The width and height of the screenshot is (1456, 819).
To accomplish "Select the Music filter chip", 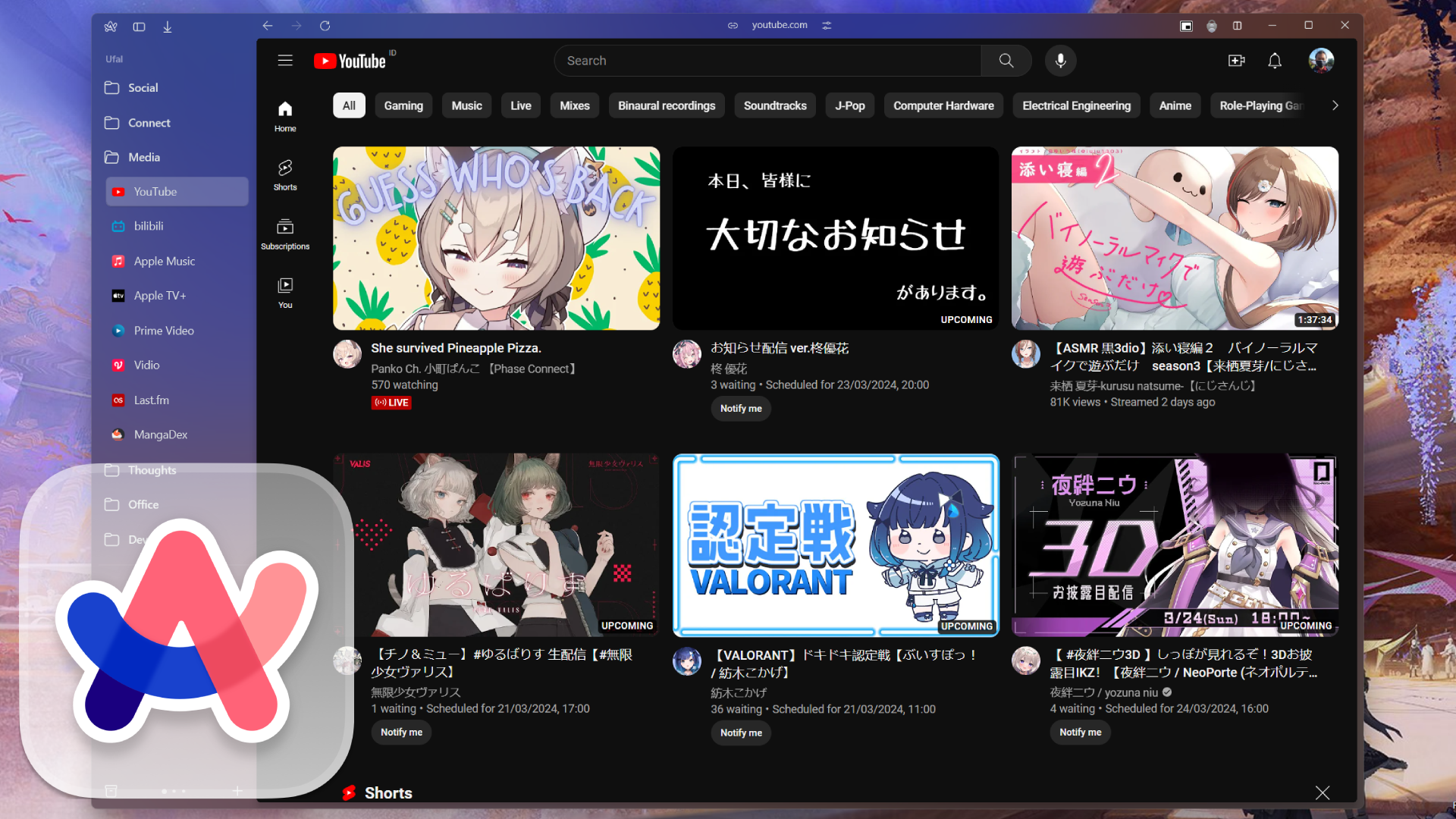I will click(x=467, y=105).
